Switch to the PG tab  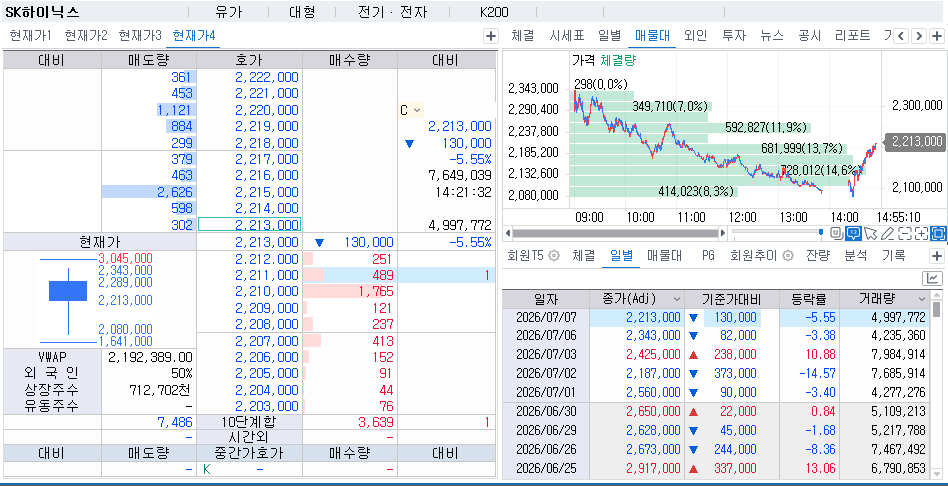pos(708,256)
